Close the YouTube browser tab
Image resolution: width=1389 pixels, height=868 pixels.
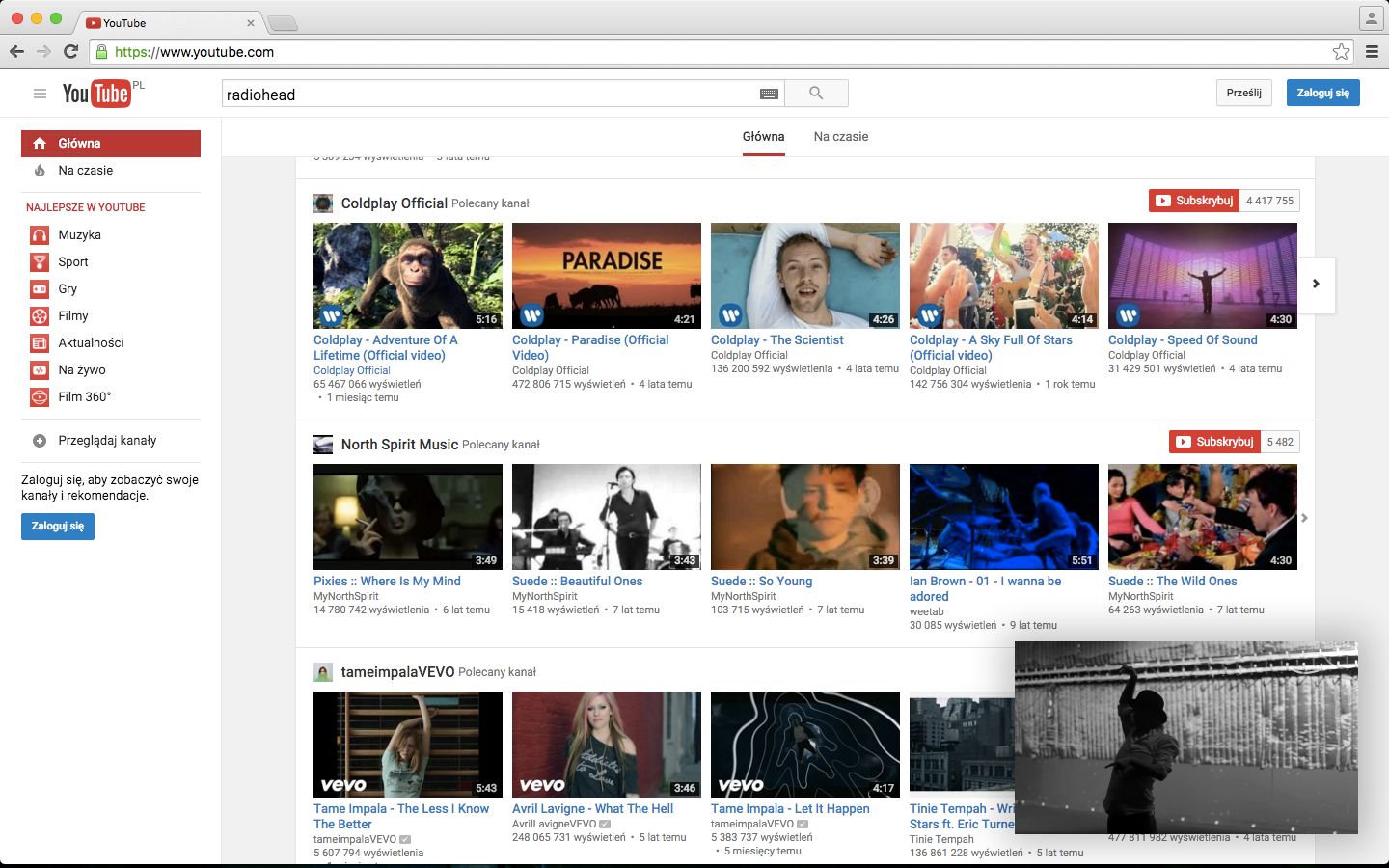[251, 22]
